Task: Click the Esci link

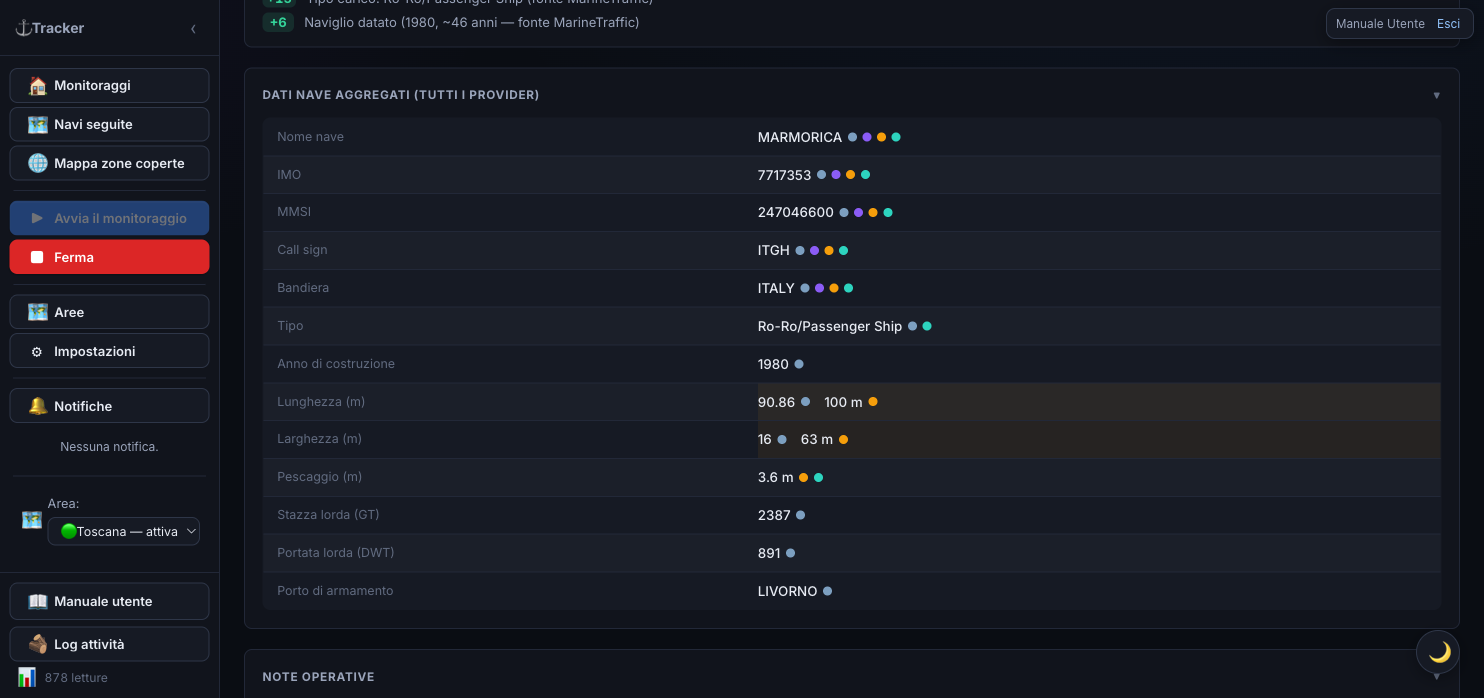Action: point(1448,24)
